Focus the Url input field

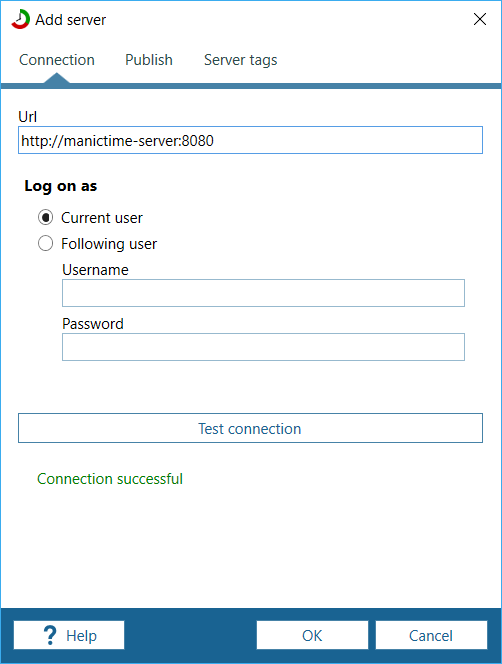tap(250, 140)
